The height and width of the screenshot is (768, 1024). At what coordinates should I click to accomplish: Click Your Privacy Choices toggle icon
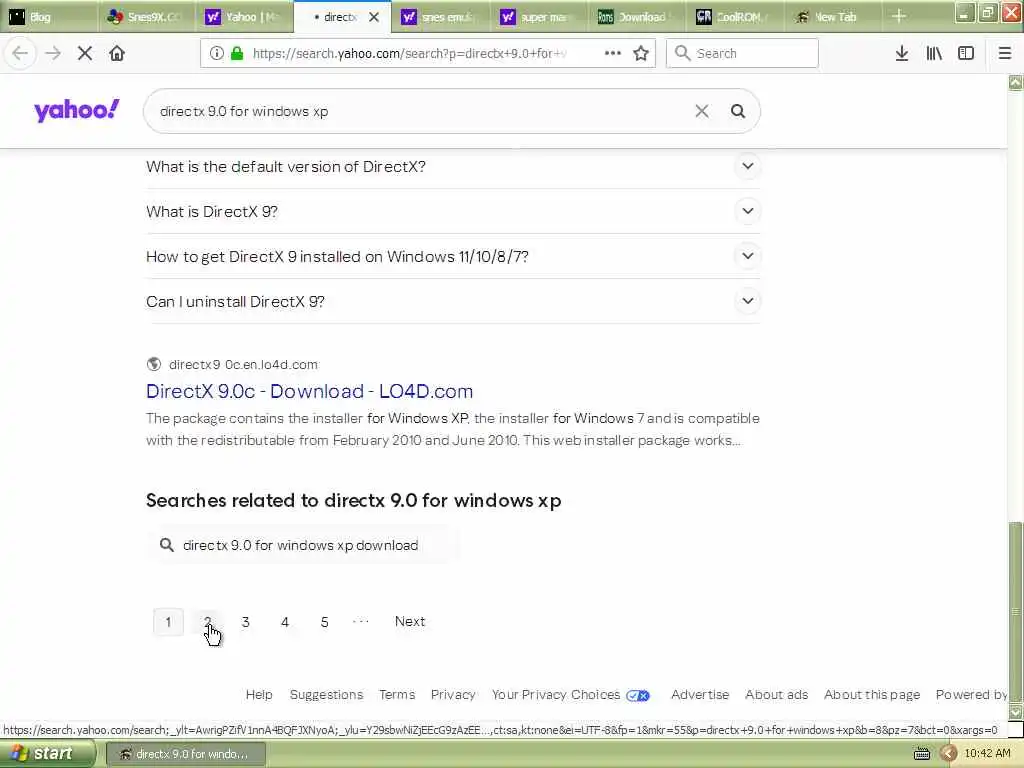coord(637,696)
